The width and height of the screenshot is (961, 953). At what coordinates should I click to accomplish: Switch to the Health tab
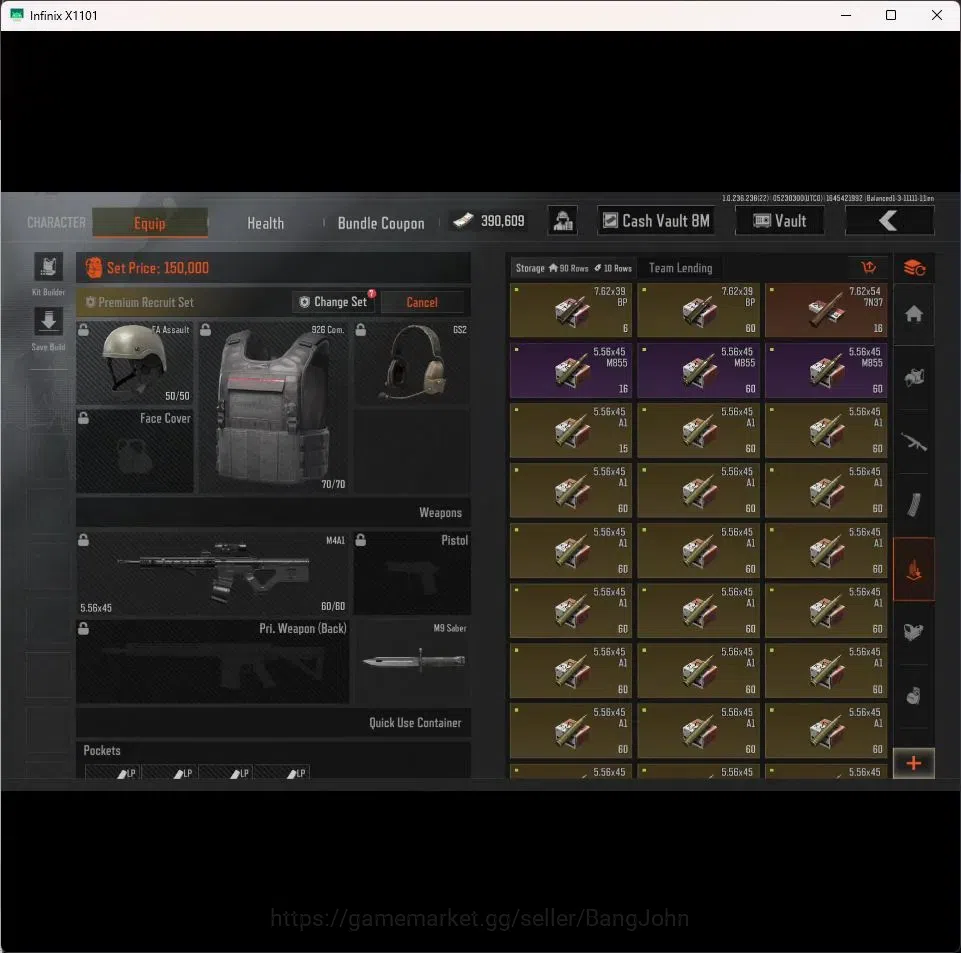[x=265, y=223]
